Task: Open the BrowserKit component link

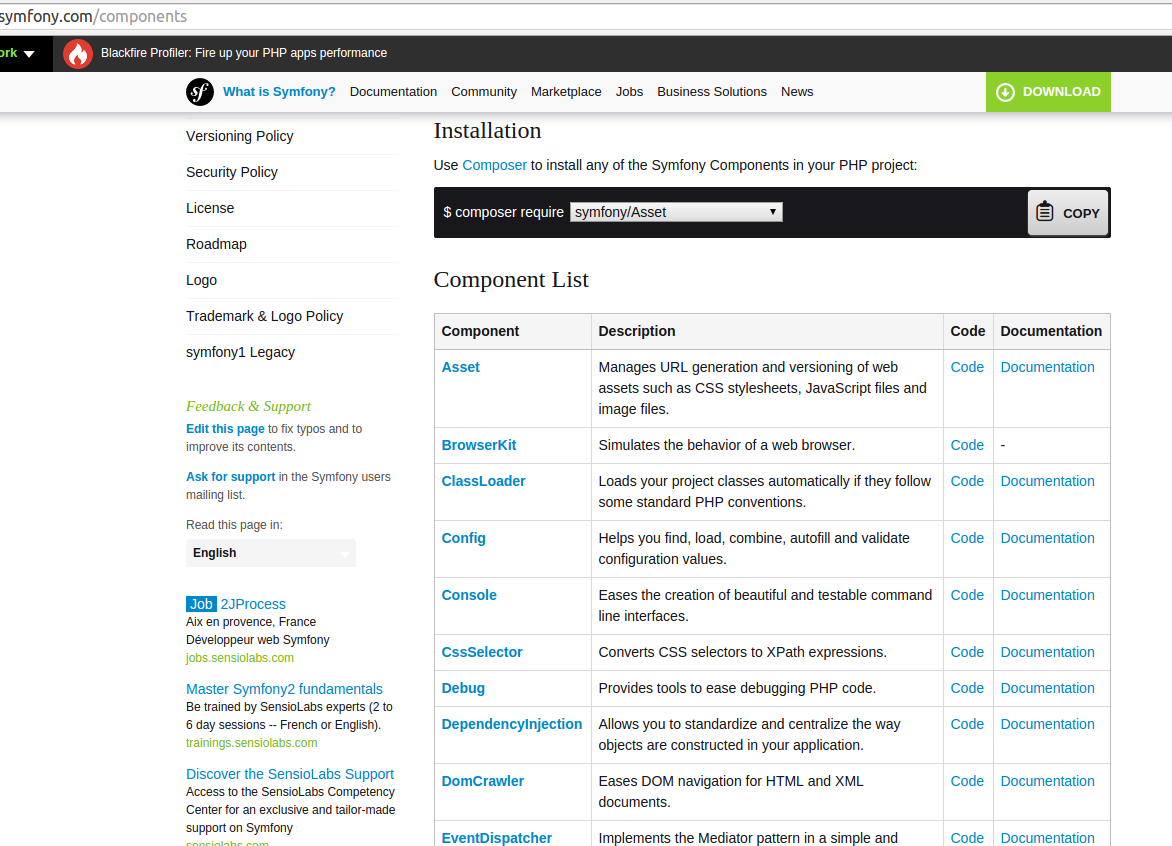Action: point(478,445)
